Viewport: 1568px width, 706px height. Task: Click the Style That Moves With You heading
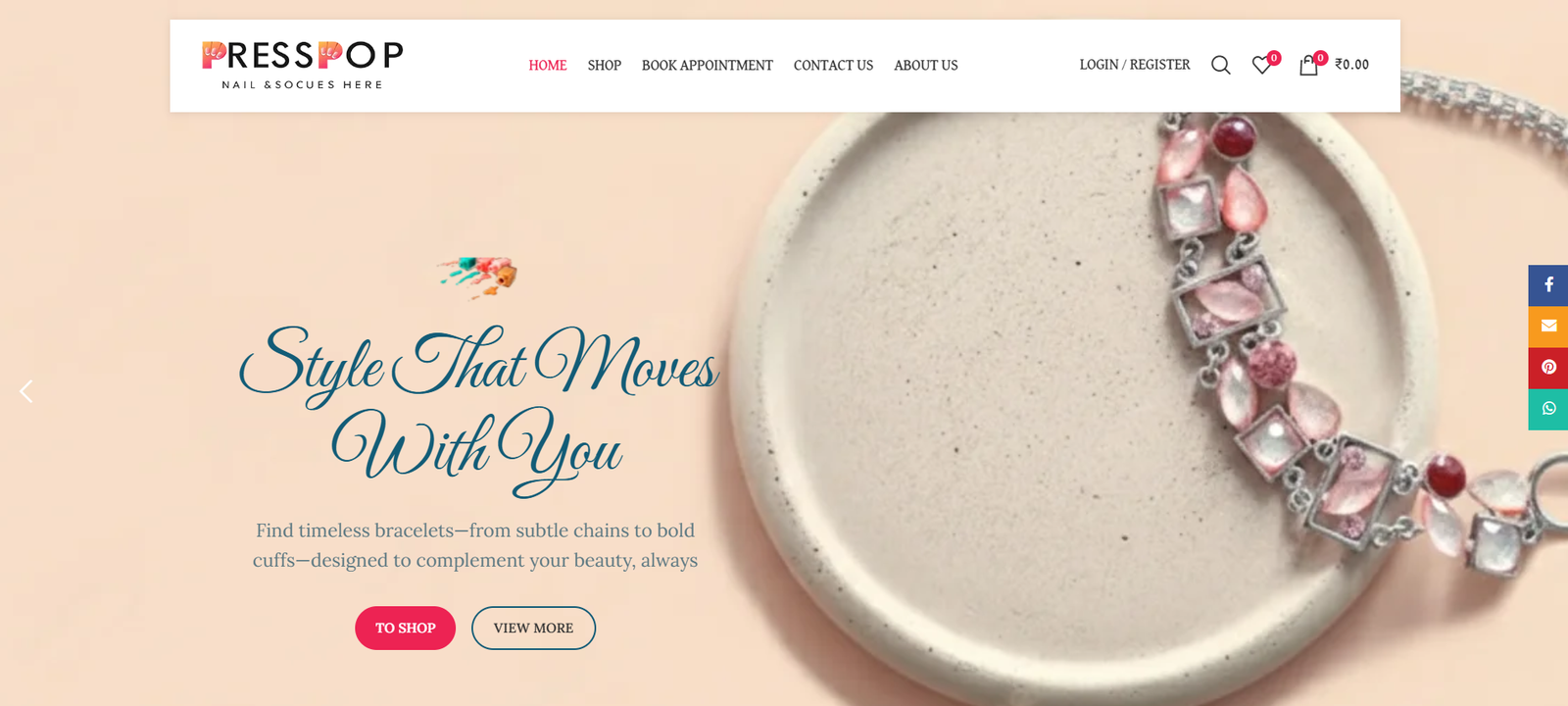pyautogui.click(x=478, y=407)
